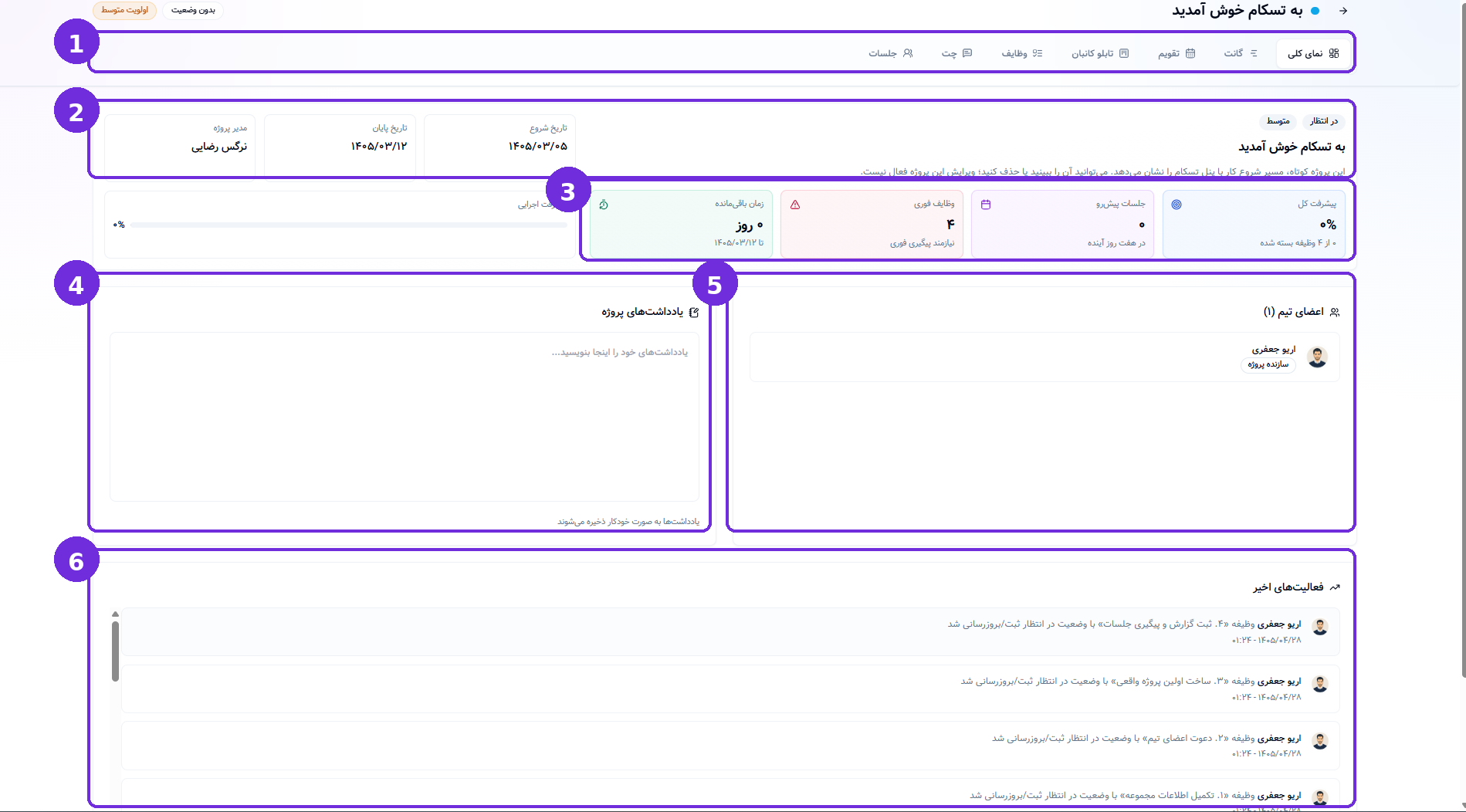Click the people icon beside جلسات
This screenshot has height=812, width=1466.
(908, 53)
